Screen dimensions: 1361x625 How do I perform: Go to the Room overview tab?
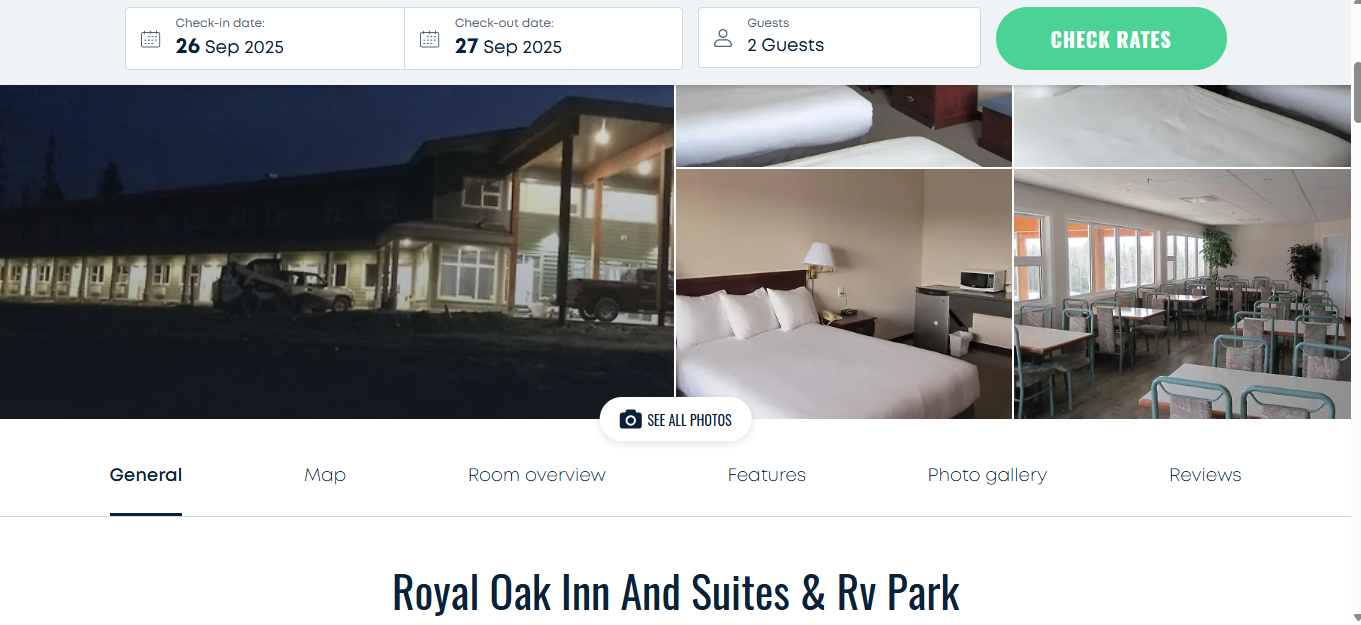click(537, 475)
